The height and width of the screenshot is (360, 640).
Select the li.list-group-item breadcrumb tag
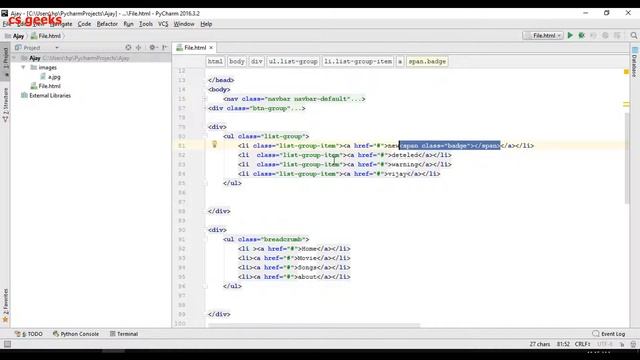point(358,62)
